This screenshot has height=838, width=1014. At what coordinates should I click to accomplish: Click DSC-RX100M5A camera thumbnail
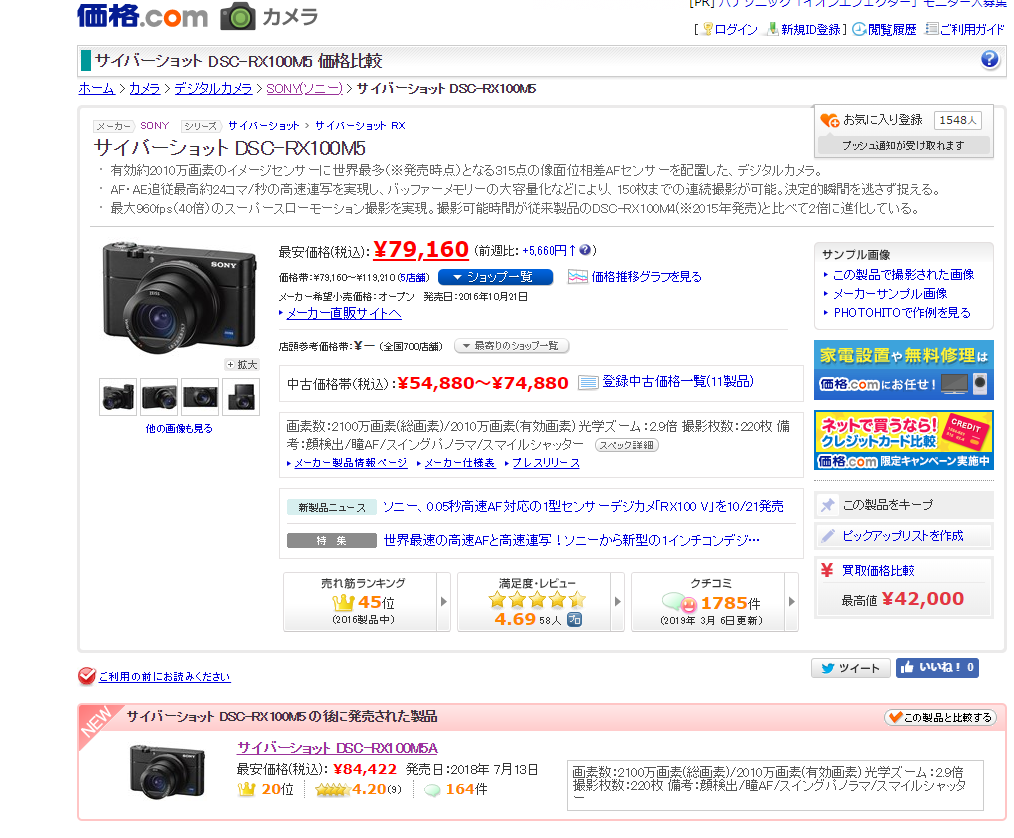168,772
